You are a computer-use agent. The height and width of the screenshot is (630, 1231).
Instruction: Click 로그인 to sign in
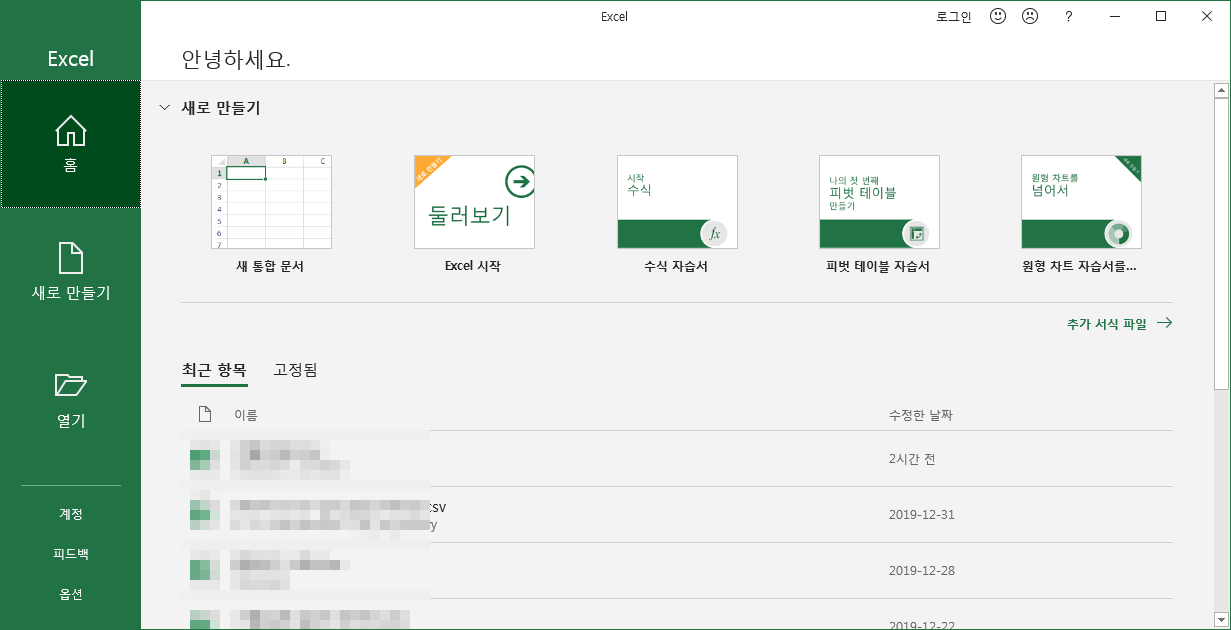pos(953,16)
